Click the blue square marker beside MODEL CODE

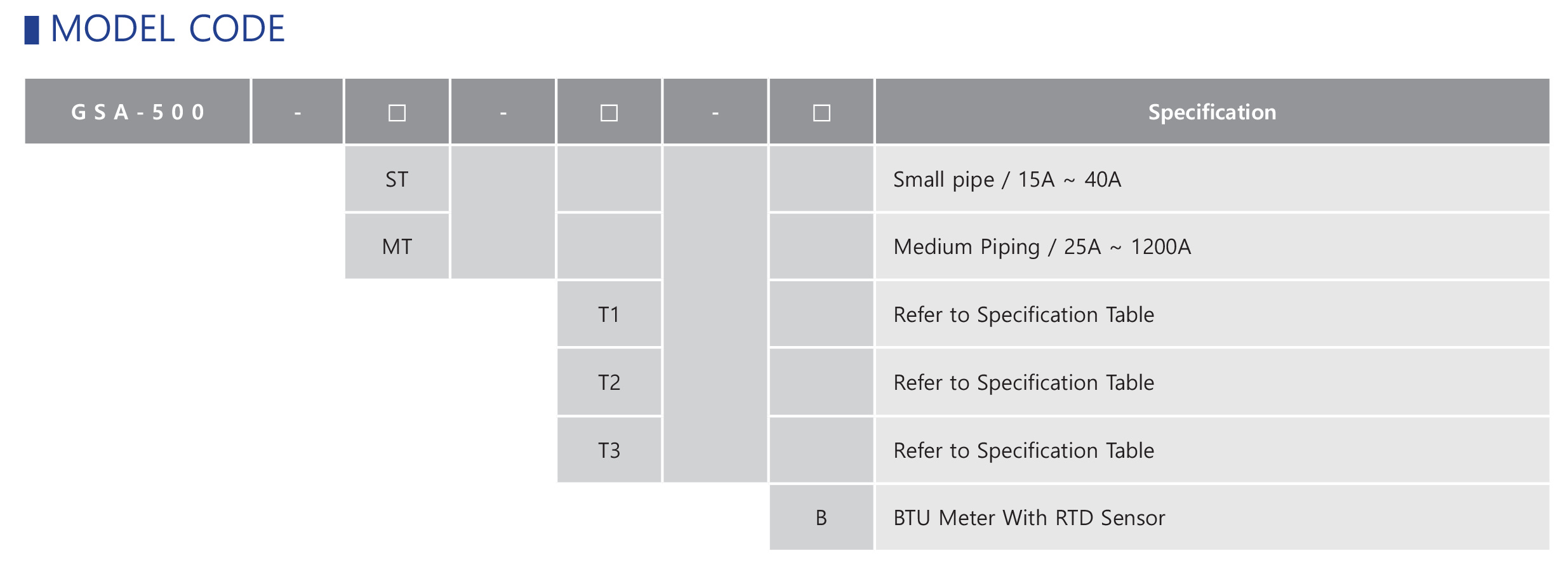32,30
